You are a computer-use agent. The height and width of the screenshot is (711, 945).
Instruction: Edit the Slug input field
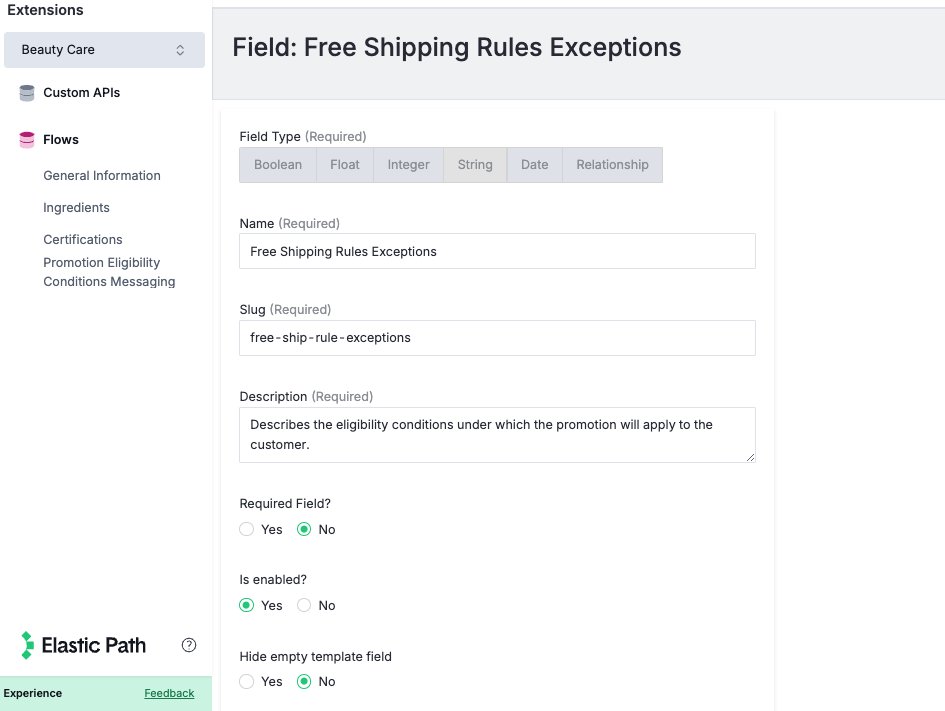tap(497, 338)
